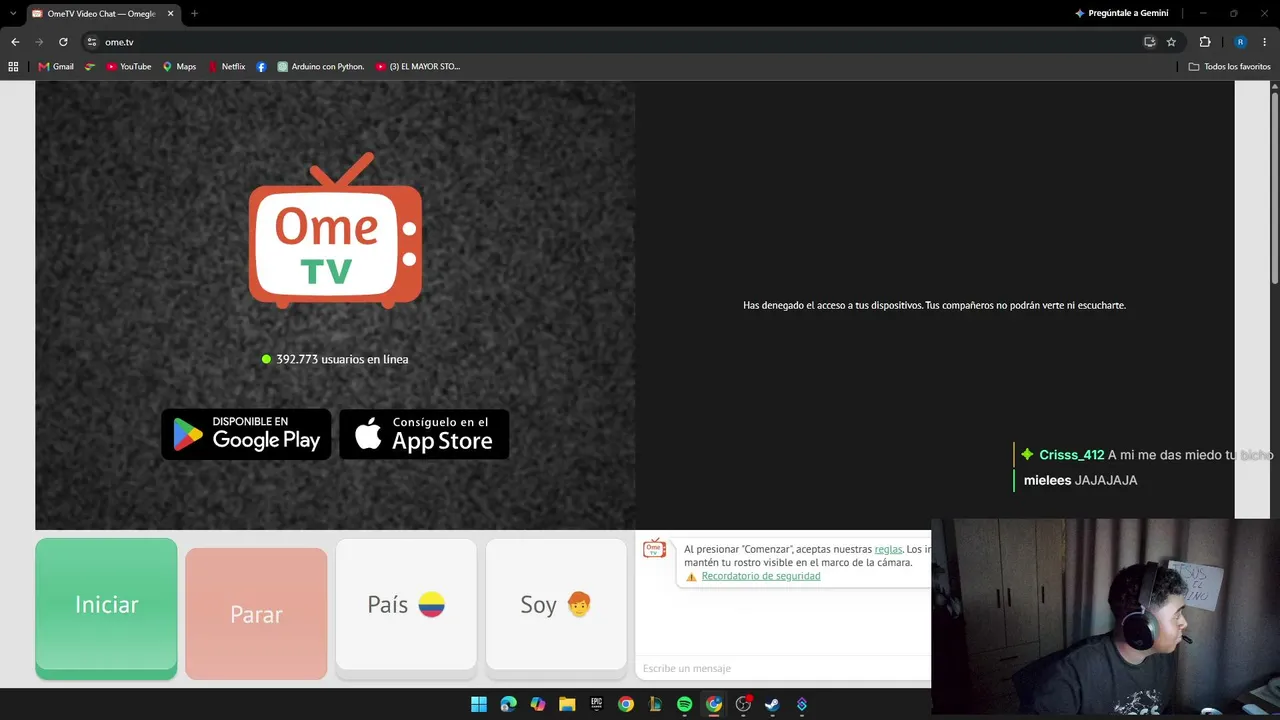Open the tab search dropdown arrow
Viewport: 1280px width, 720px height.
click(x=13, y=13)
